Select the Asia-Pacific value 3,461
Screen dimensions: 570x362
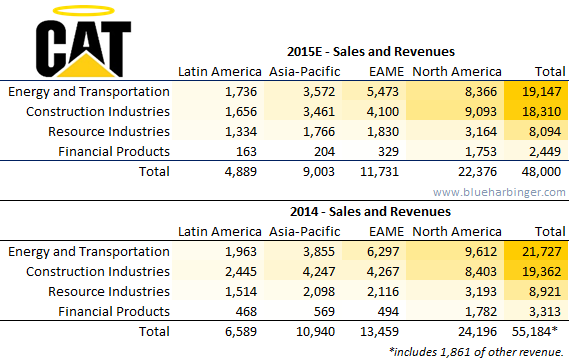pos(319,111)
